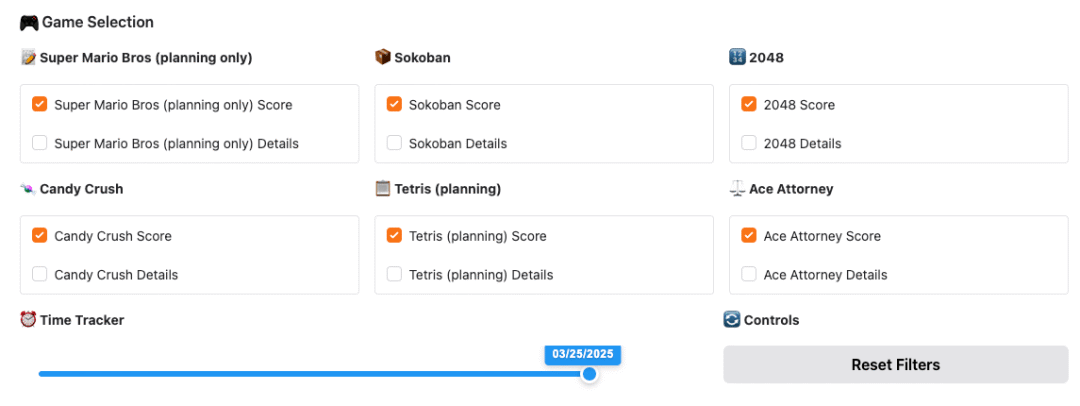
Task: Click the Candy Crush candy icon
Action: 28,189
